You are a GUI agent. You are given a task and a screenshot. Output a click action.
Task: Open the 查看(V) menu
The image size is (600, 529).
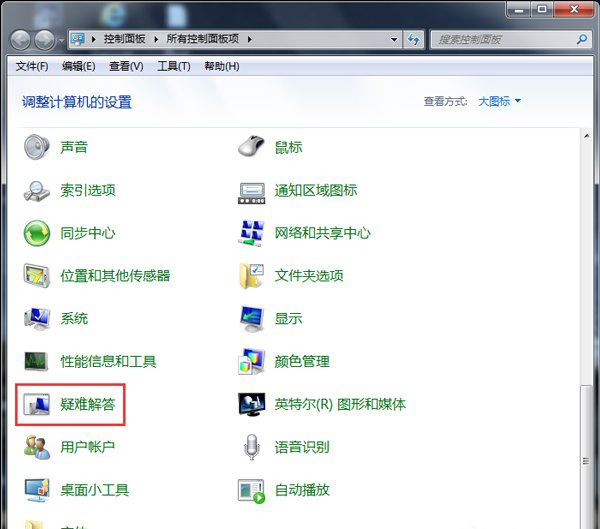[126, 66]
